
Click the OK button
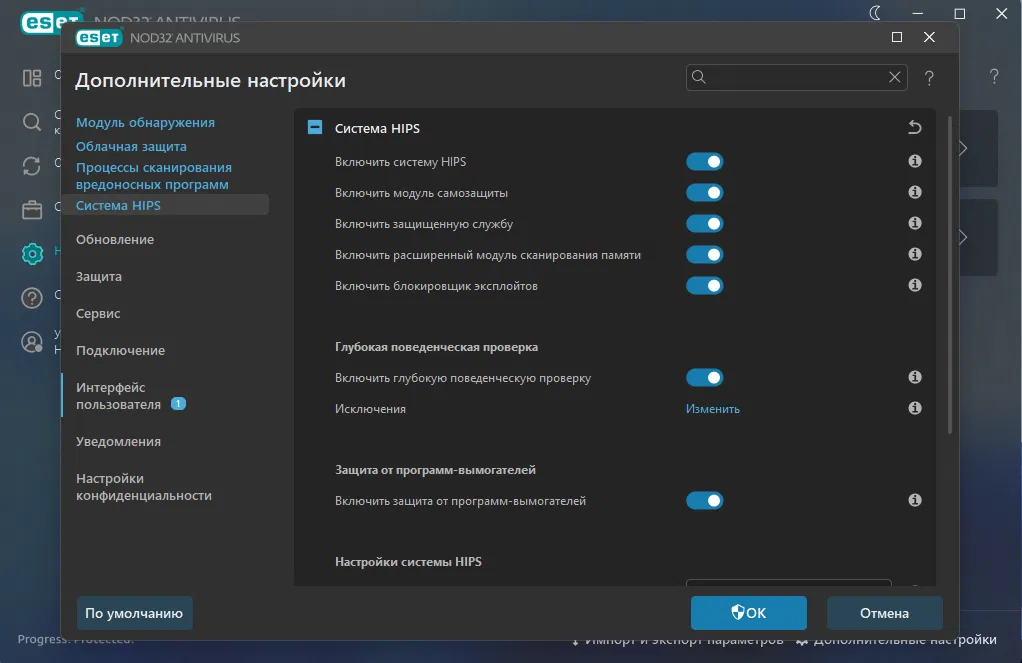[x=748, y=613]
